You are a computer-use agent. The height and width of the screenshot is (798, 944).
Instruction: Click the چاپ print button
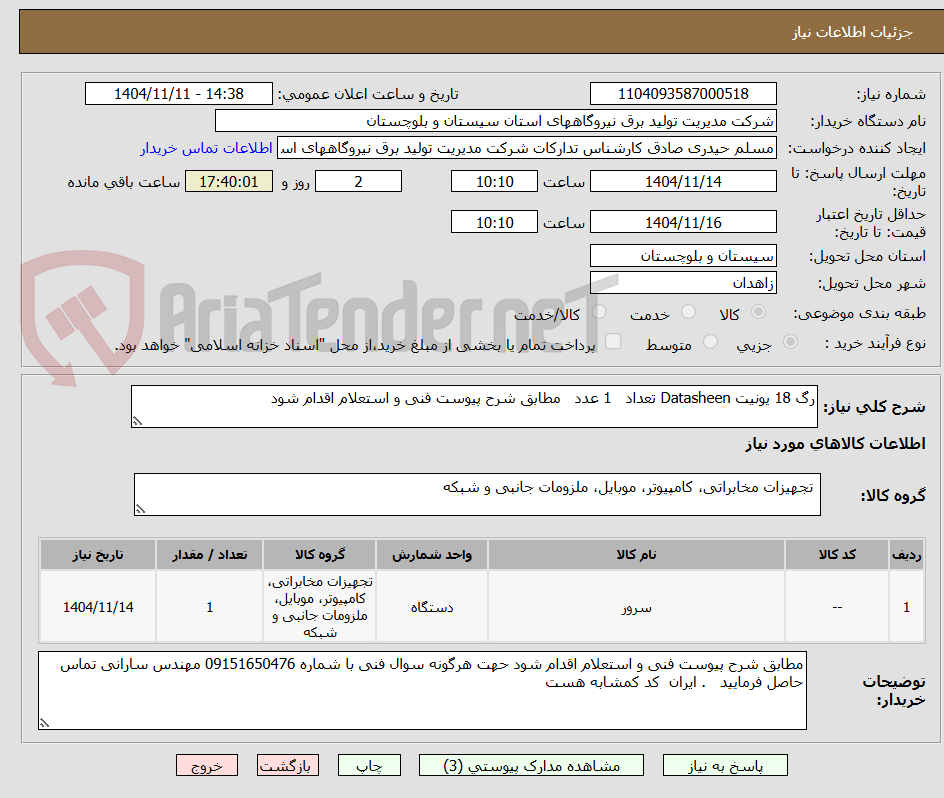tap(369, 765)
